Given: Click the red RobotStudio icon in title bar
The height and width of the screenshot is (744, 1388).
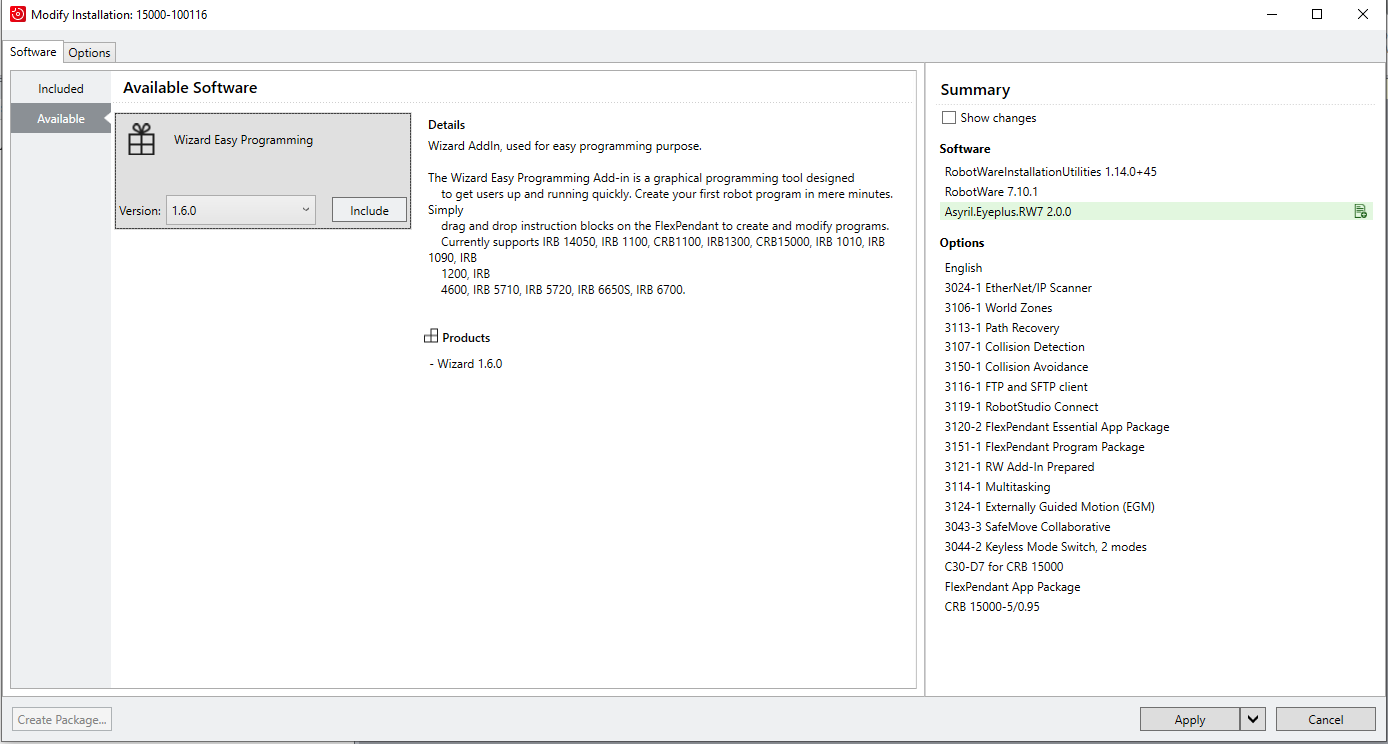Looking at the screenshot, I should point(17,14).
